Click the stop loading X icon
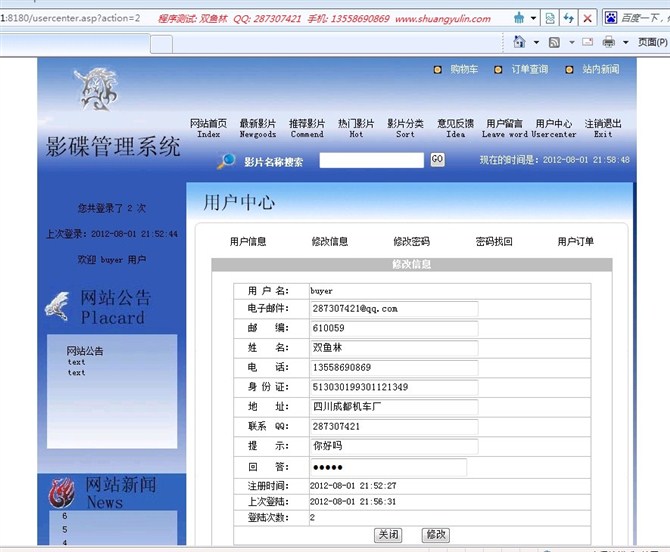Screen dimensions: 670x552 click(x=587, y=18)
